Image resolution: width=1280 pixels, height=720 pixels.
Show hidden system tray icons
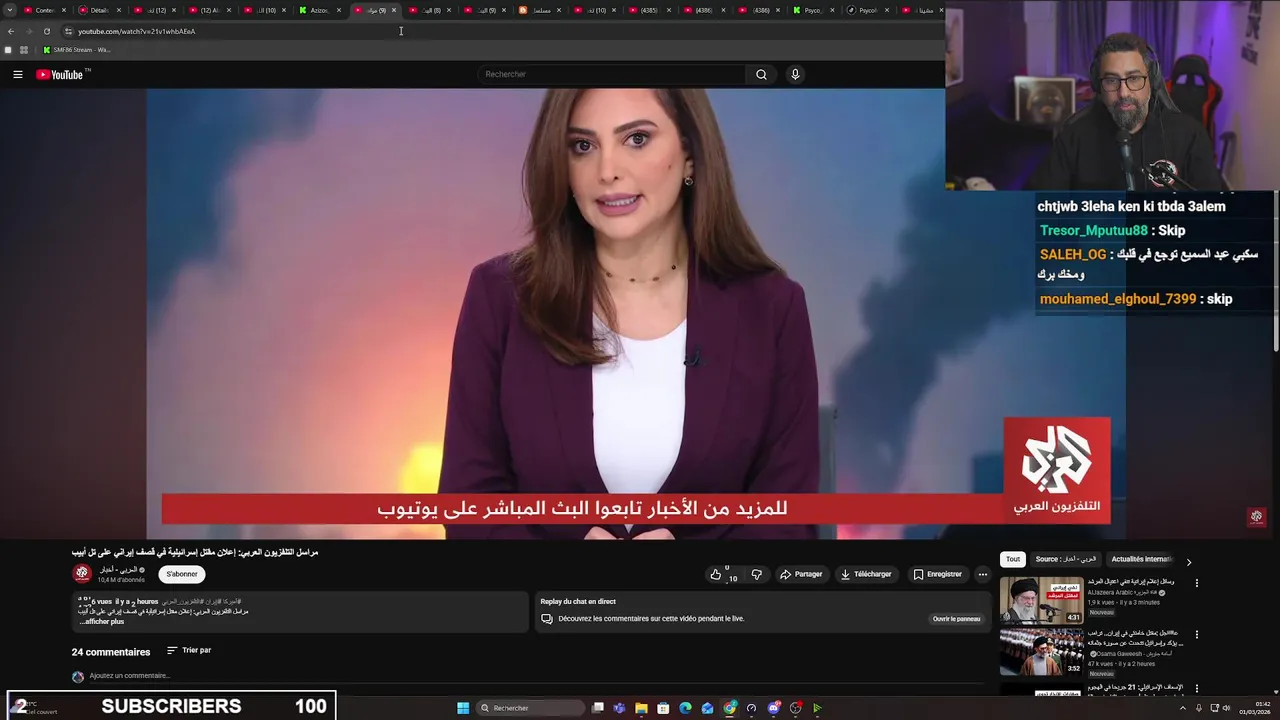[x=1184, y=708]
